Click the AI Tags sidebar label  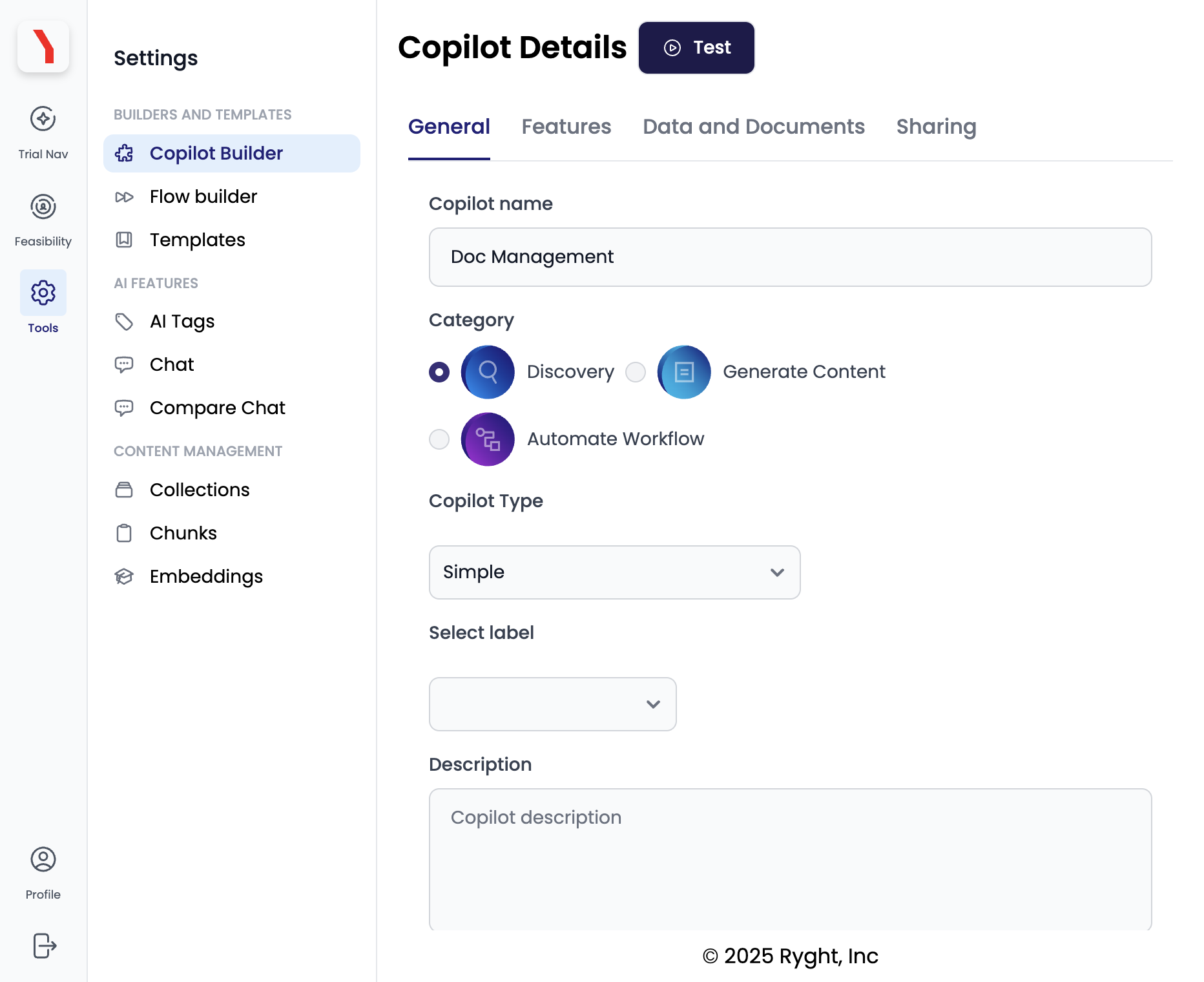pos(182,322)
